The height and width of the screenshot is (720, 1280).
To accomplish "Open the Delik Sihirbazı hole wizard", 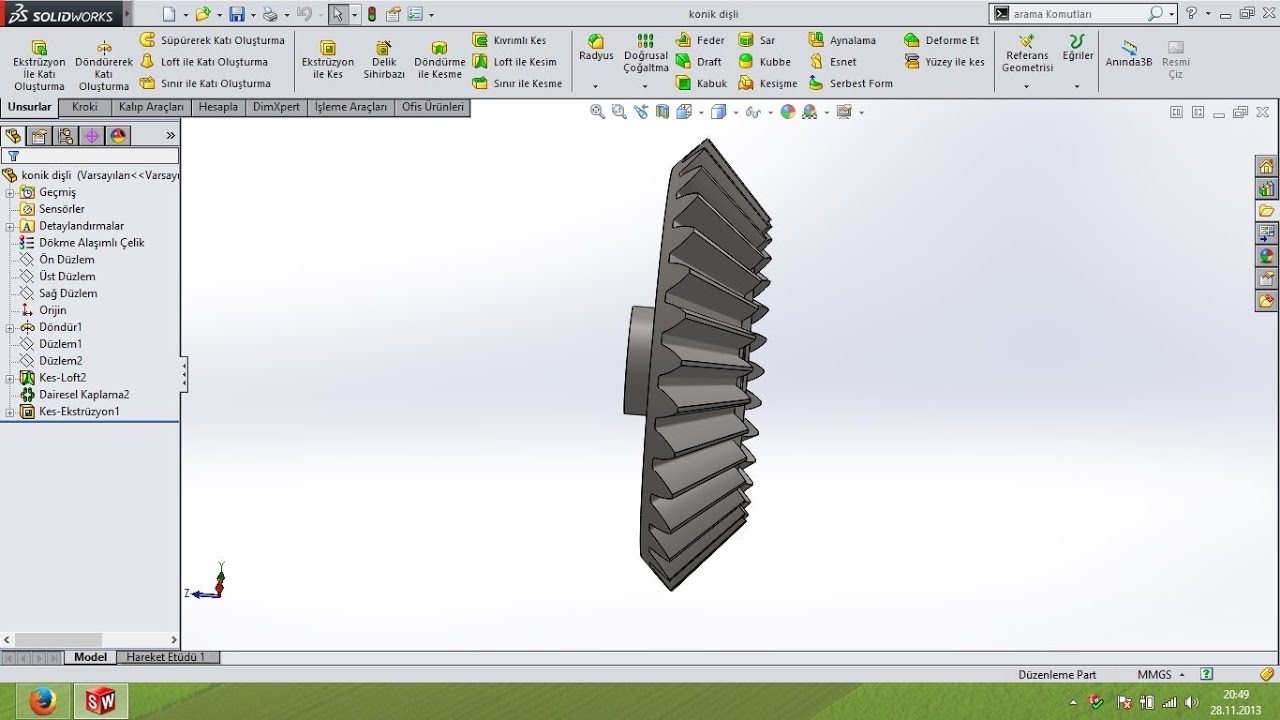I will 384,60.
